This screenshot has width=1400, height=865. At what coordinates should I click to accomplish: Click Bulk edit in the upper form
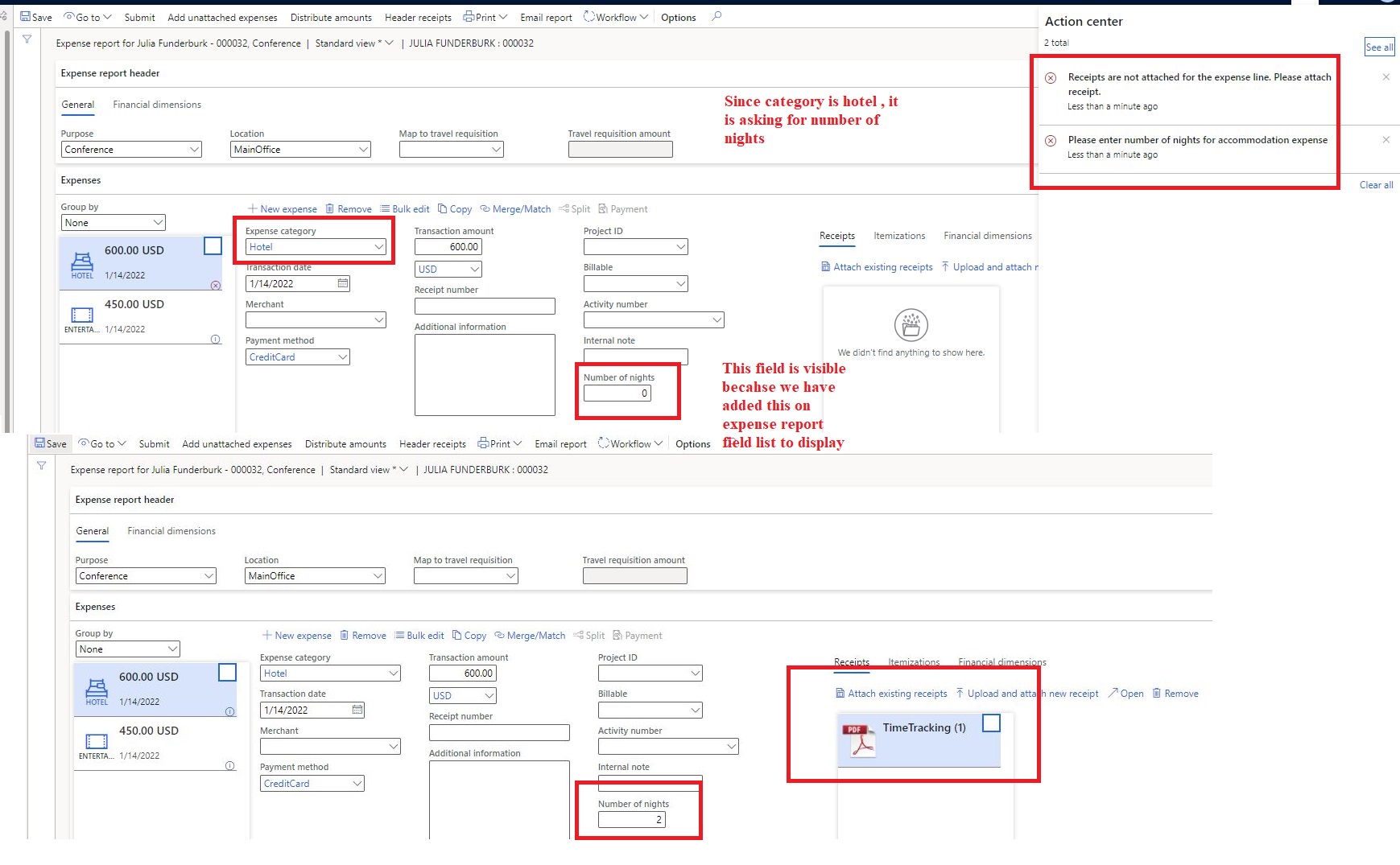tap(405, 209)
